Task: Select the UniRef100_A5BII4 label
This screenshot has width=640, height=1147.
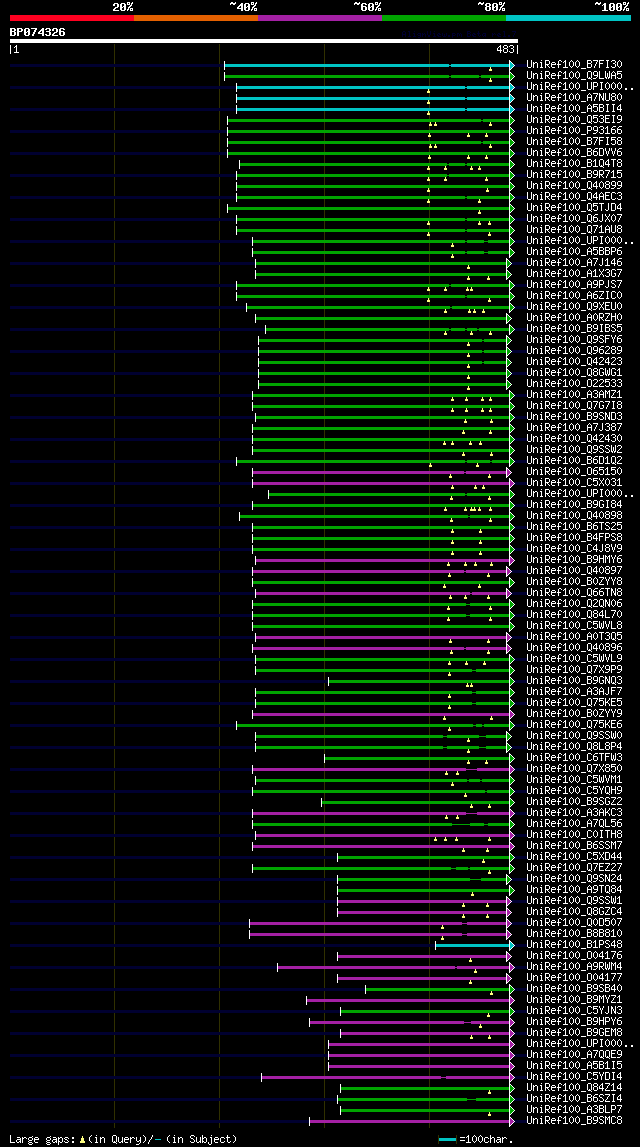Action: point(574,108)
